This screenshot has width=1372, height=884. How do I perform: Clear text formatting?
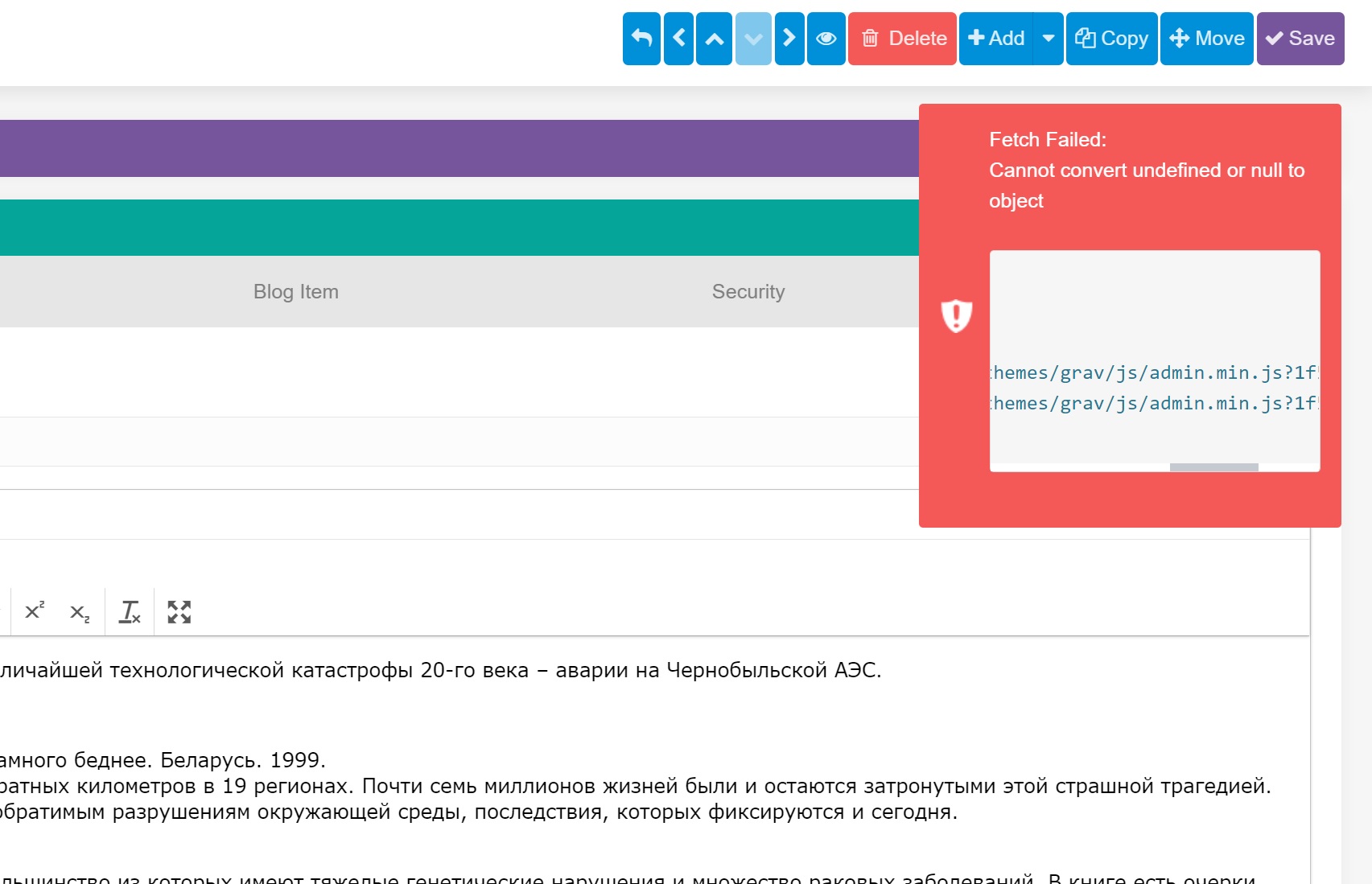point(130,612)
